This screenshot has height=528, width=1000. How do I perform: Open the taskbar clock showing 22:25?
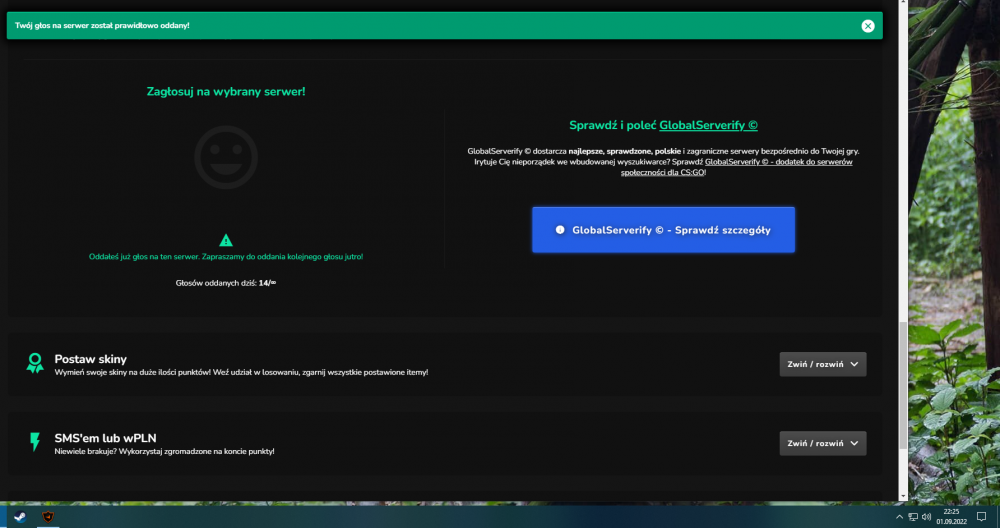click(951, 517)
